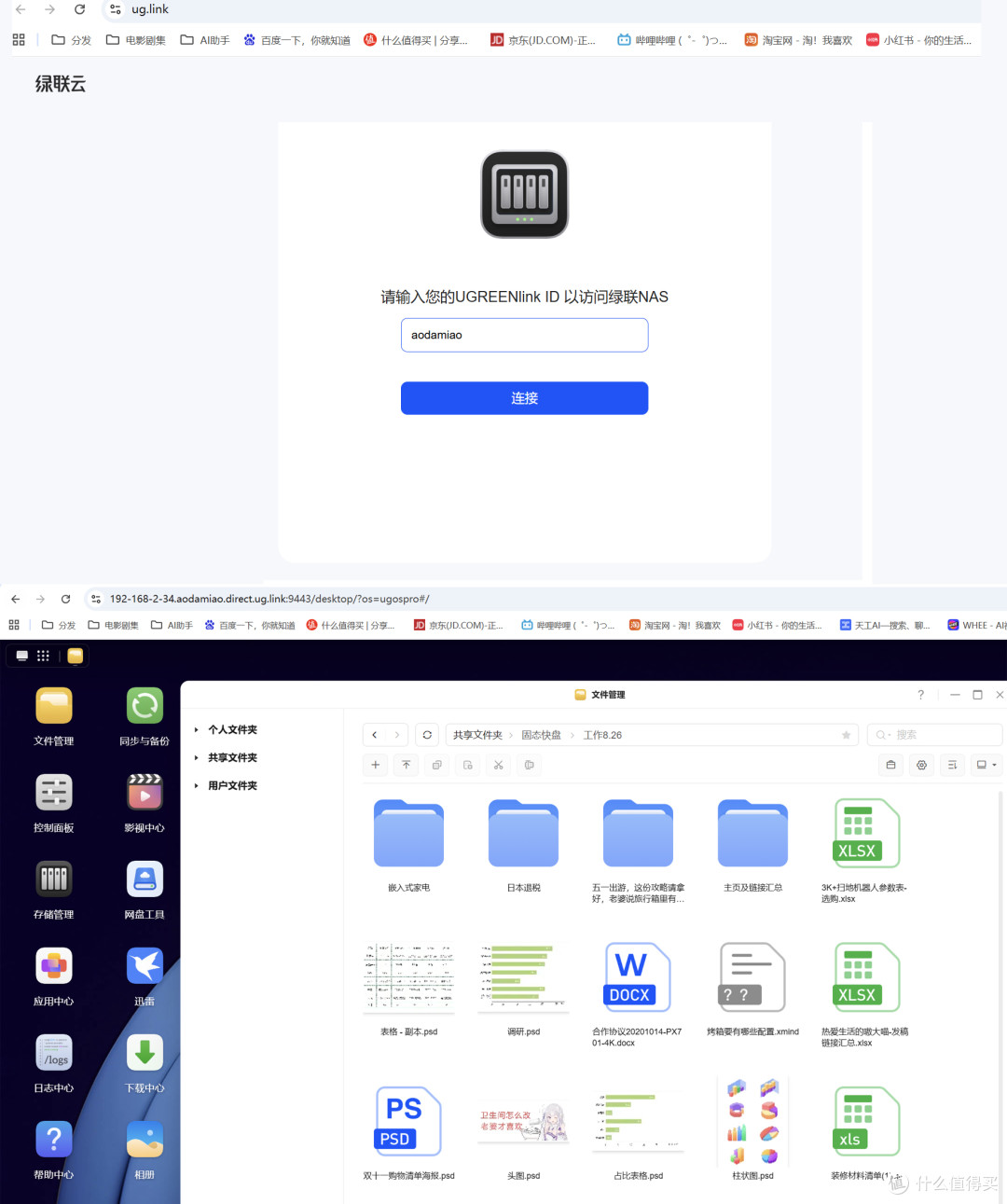
Task: Select the 双十一购物清单海报.psd file
Action: point(408,1121)
